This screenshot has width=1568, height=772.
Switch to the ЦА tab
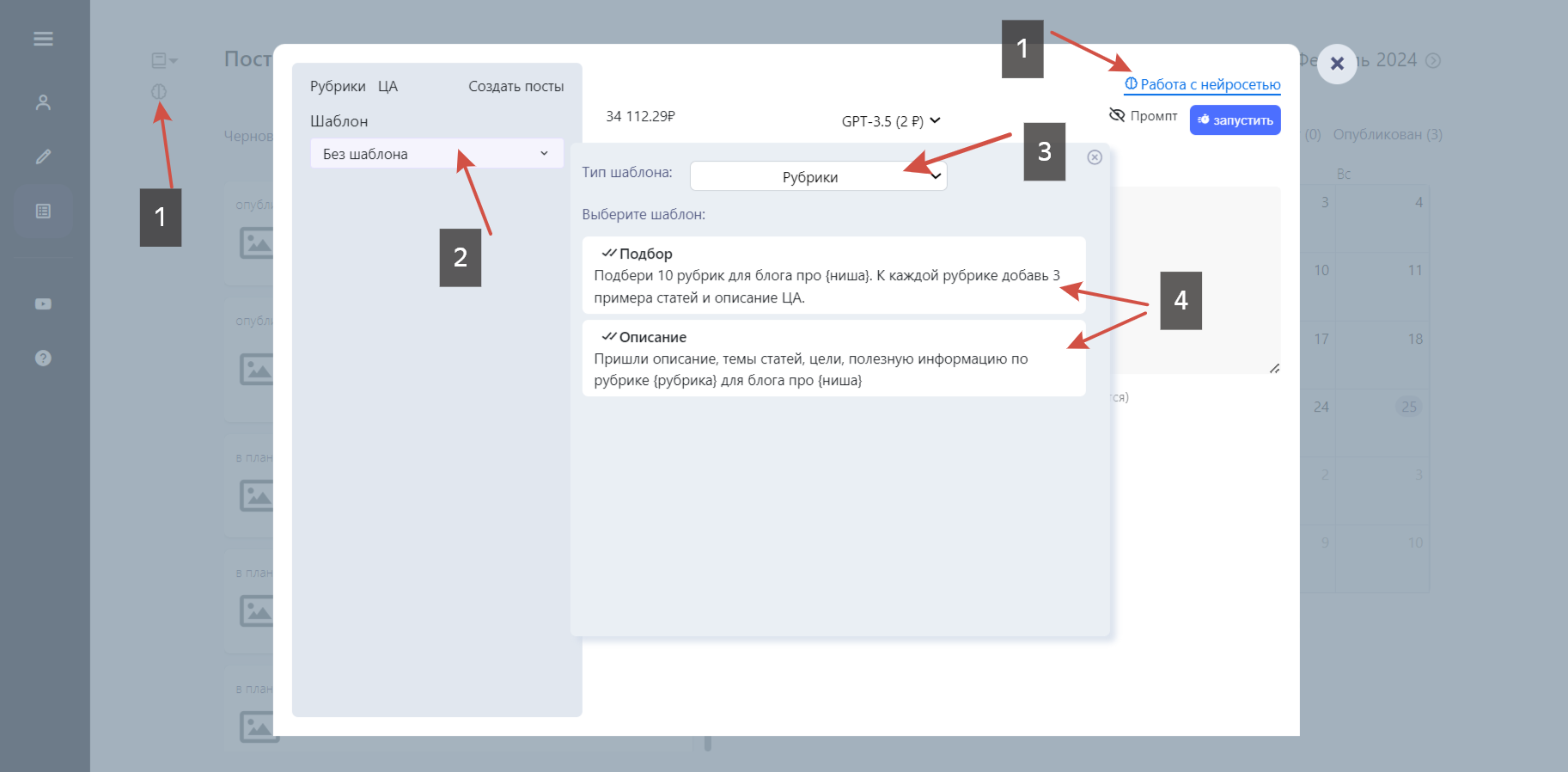387,86
